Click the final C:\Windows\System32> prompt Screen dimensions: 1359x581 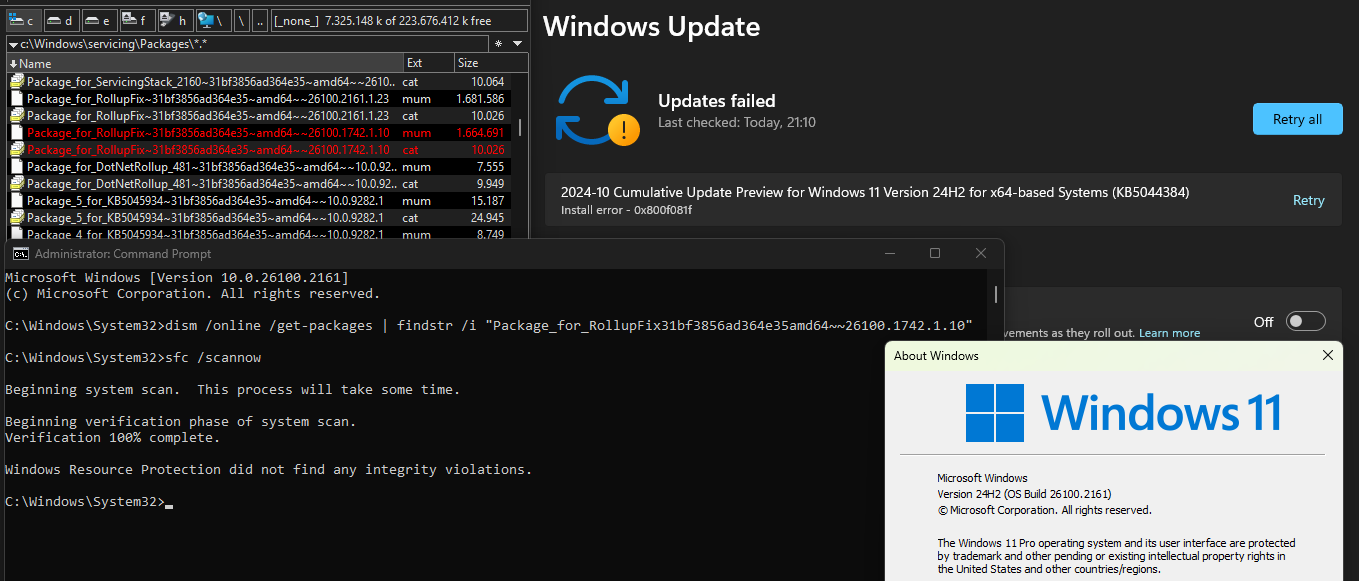pos(85,501)
